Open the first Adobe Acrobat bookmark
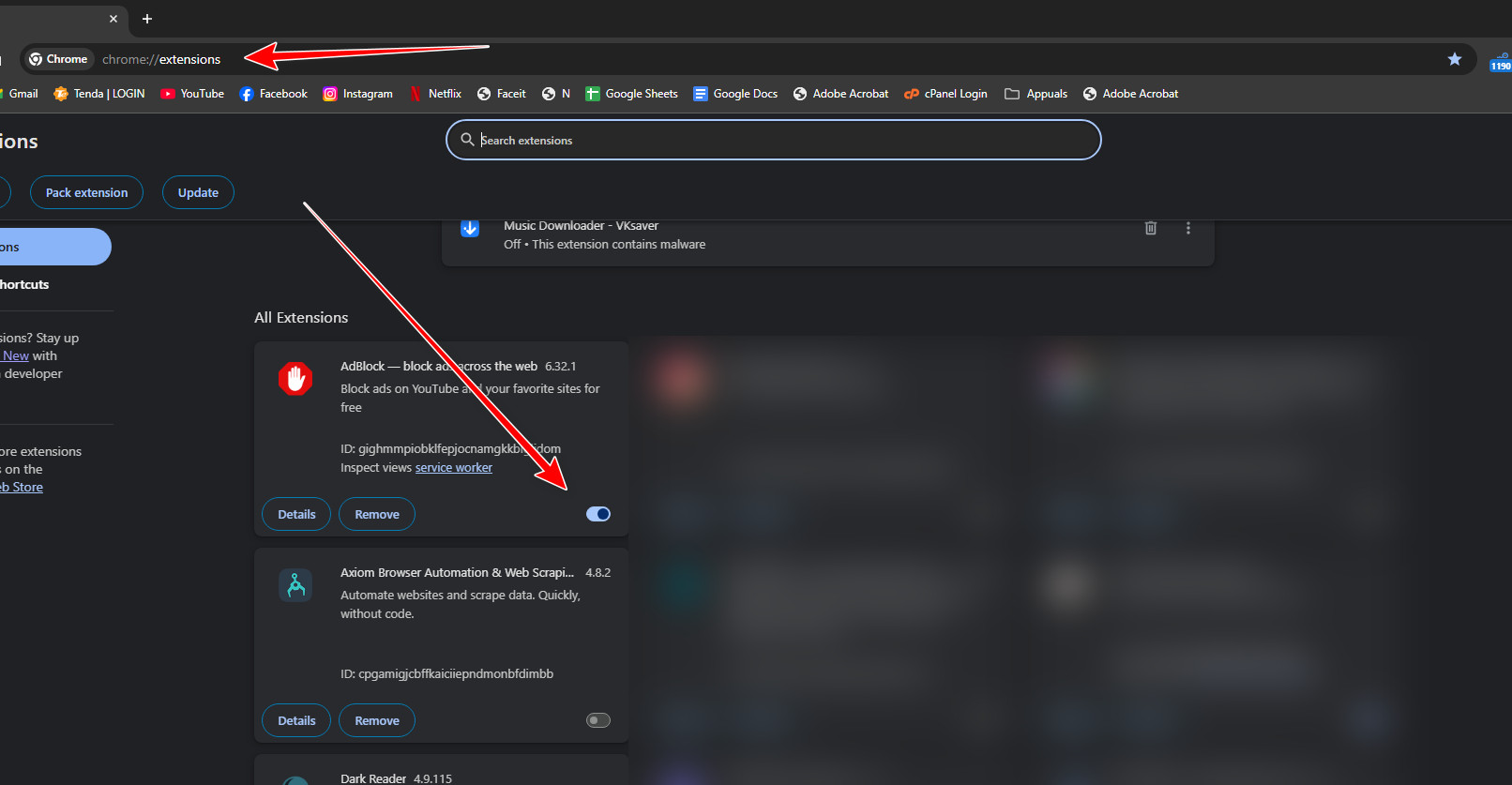Viewport: 1512px width, 785px height. coord(841,94)
